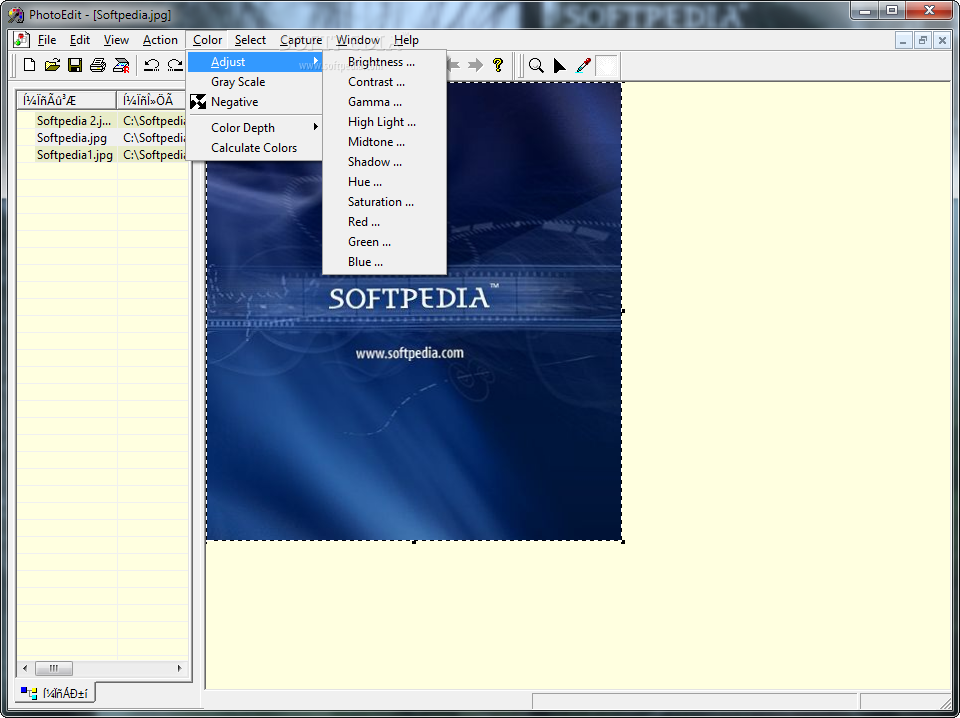960x718 pixels.
Task: Open the Gamma adjustment
Action: (384, 102)
